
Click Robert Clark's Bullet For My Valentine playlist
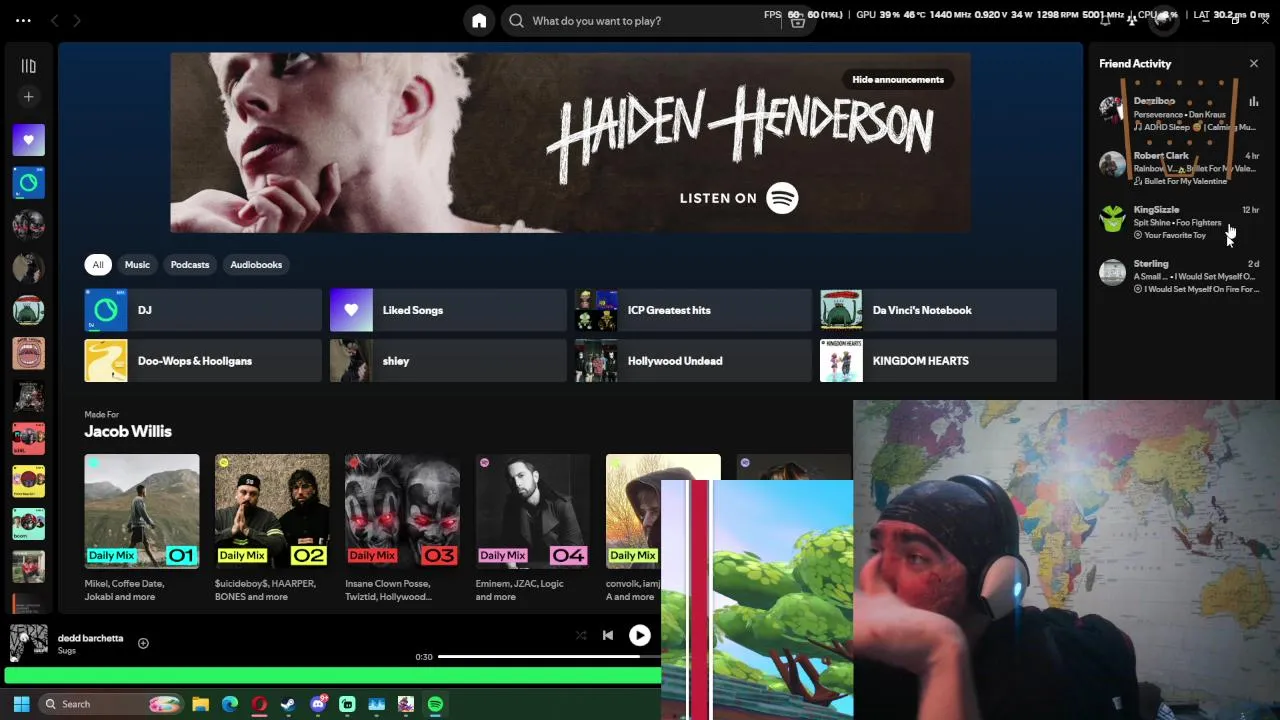tap(1185, 182)
